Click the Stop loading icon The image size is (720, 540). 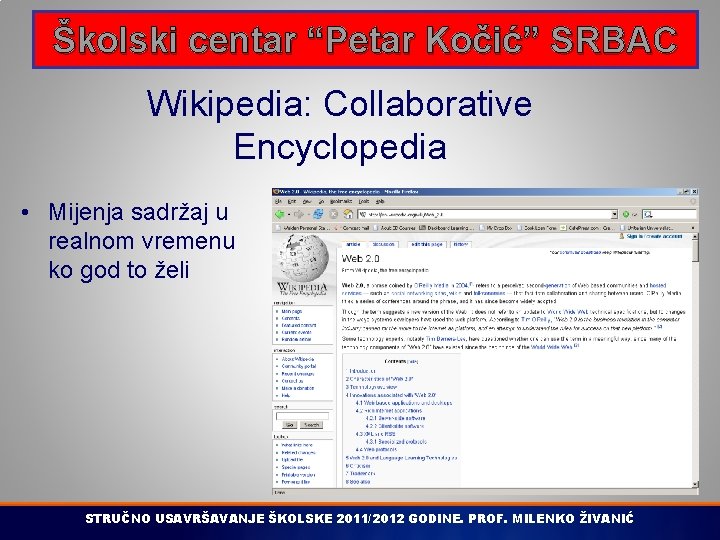click(x=334, y=214)
